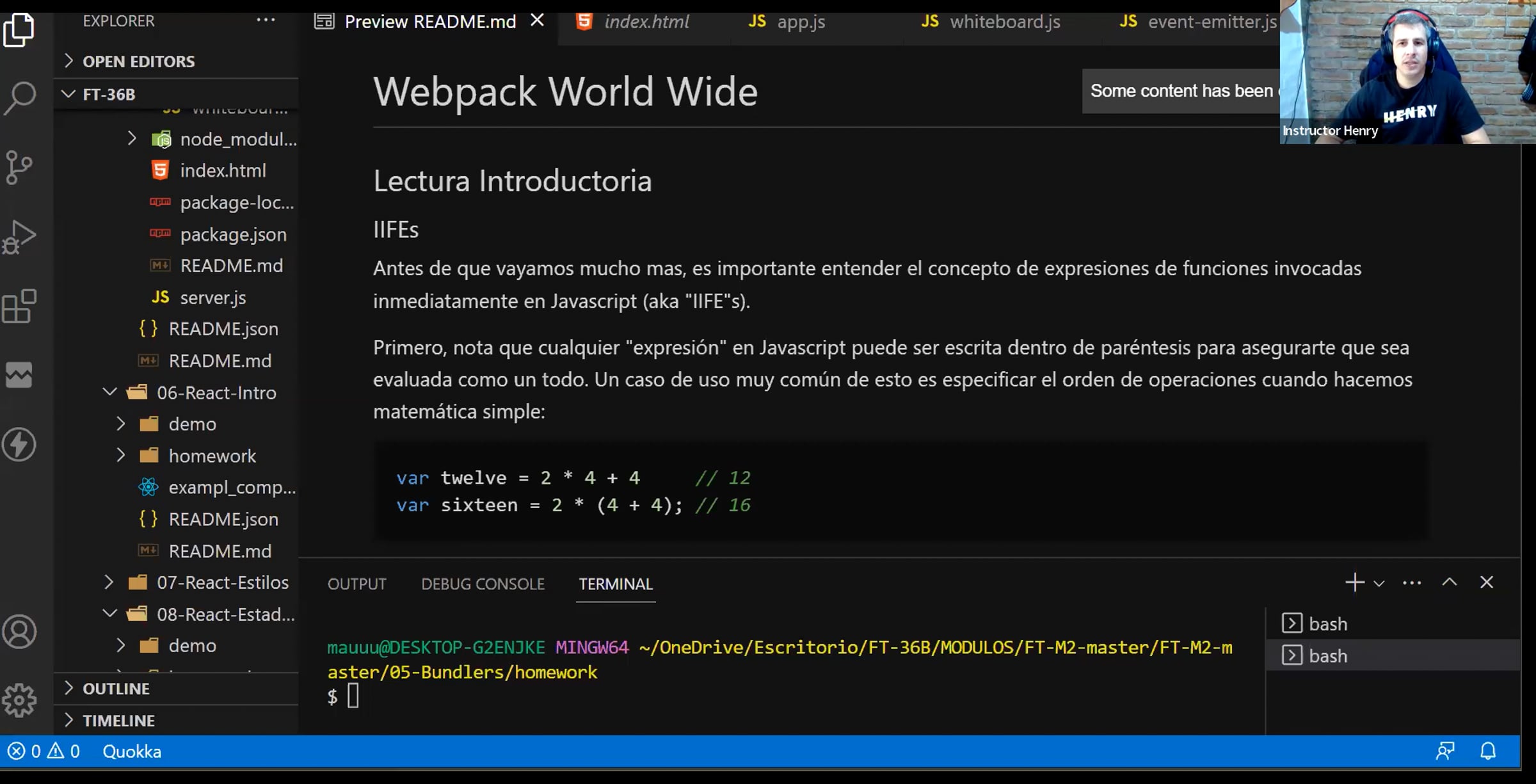The height and width of the screenshot is (784, 1536).
Task: Open Run and Debug view
Action: 20,237
